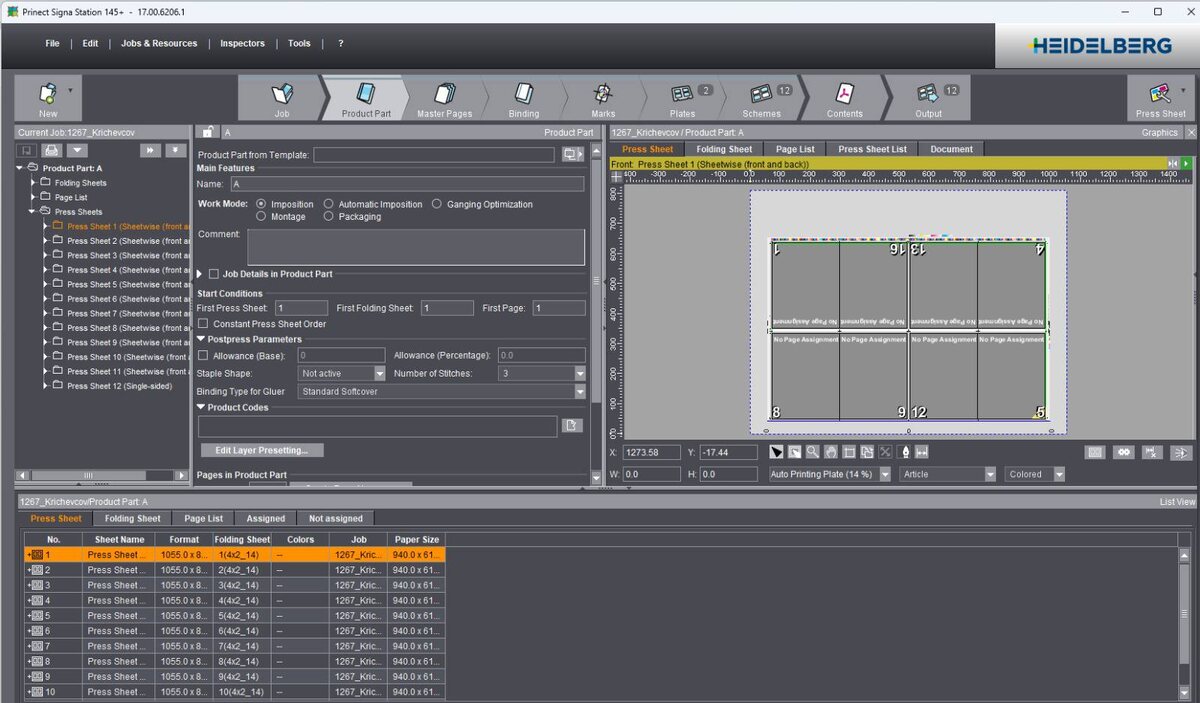Viewport: 1200px width, 703px height.
Task: Open Binding Type for Gluer dropdown
Action: [x=580, y=392]
